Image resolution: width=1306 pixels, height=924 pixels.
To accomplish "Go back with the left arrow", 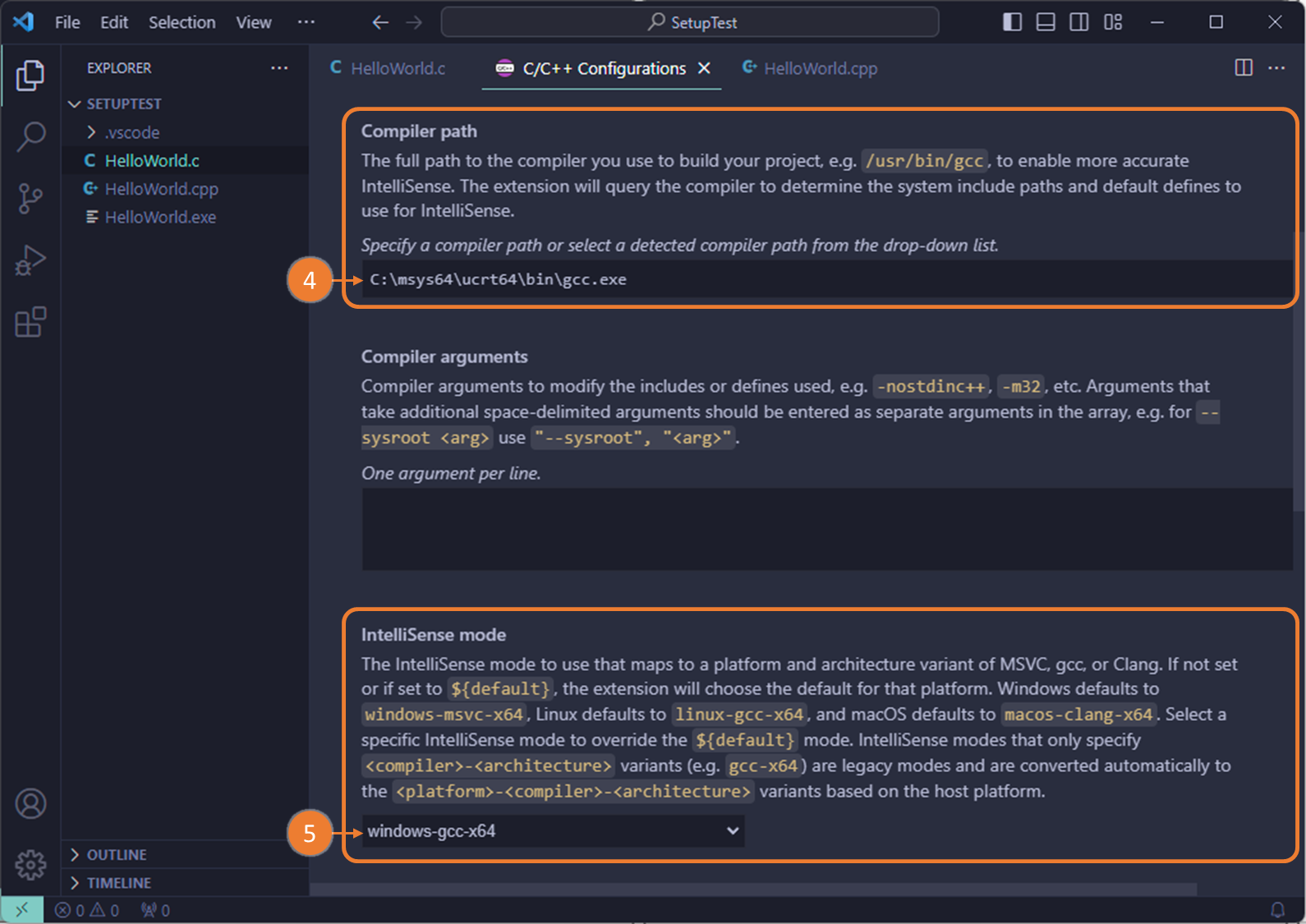I will click(x=380, y=22).
